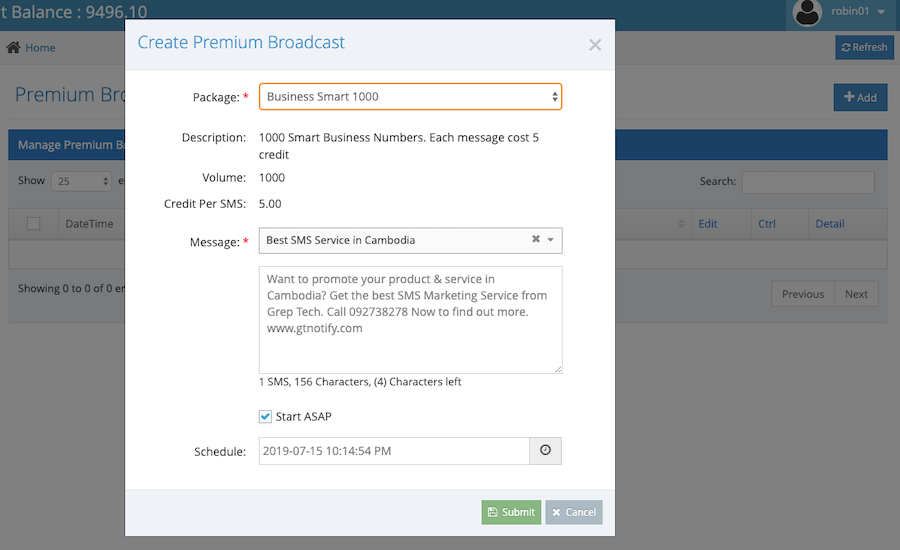Click into the message text area

410,320
